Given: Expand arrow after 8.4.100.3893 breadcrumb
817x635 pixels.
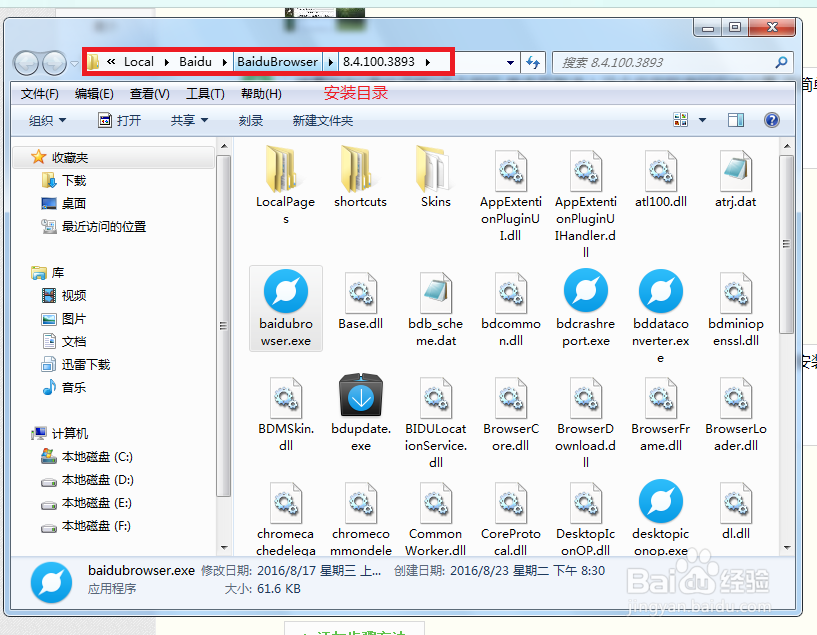Looking at the screenshot, I should (428, 63).
